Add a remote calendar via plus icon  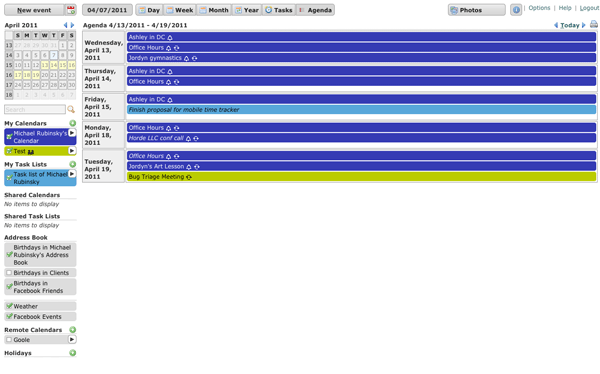coord(72,330)
